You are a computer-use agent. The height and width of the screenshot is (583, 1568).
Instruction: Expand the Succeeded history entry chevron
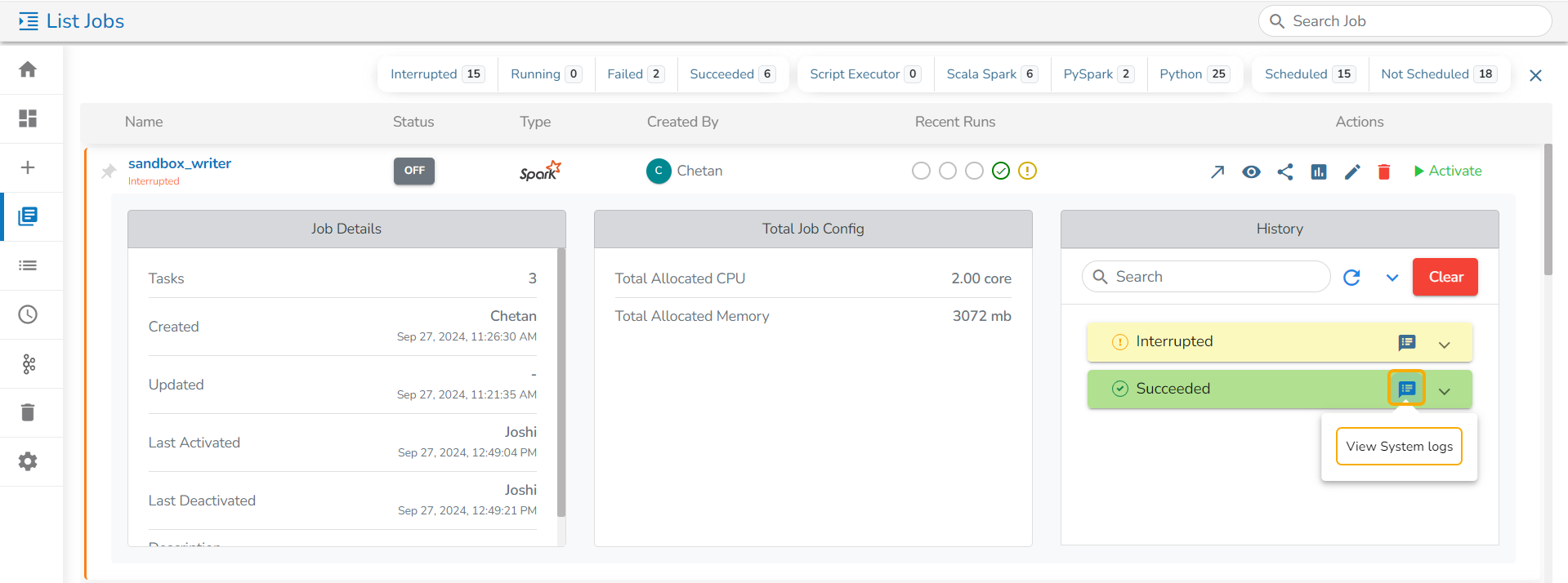(x=1445, y=391)
